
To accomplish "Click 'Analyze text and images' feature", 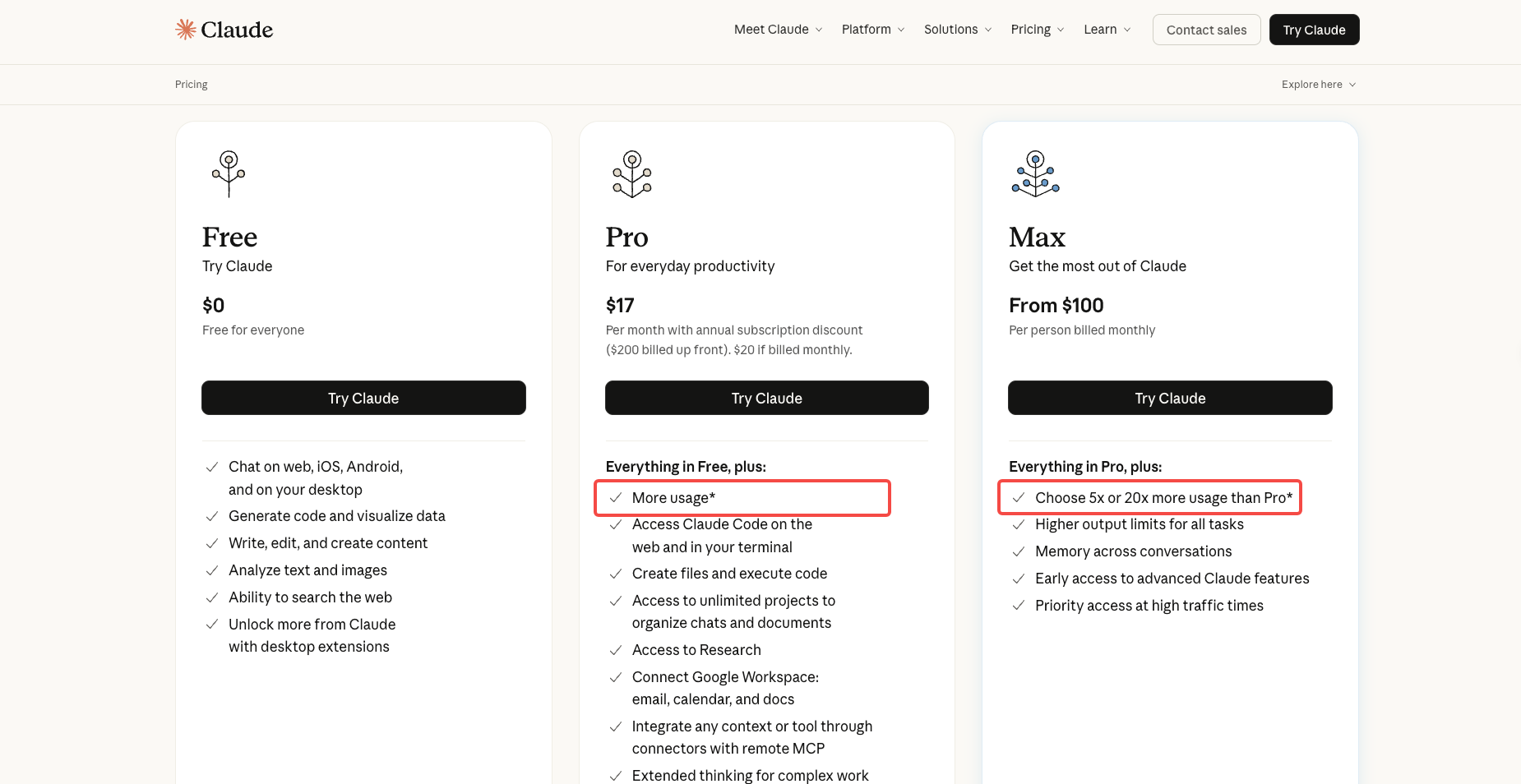I will (x=307, y=570).
